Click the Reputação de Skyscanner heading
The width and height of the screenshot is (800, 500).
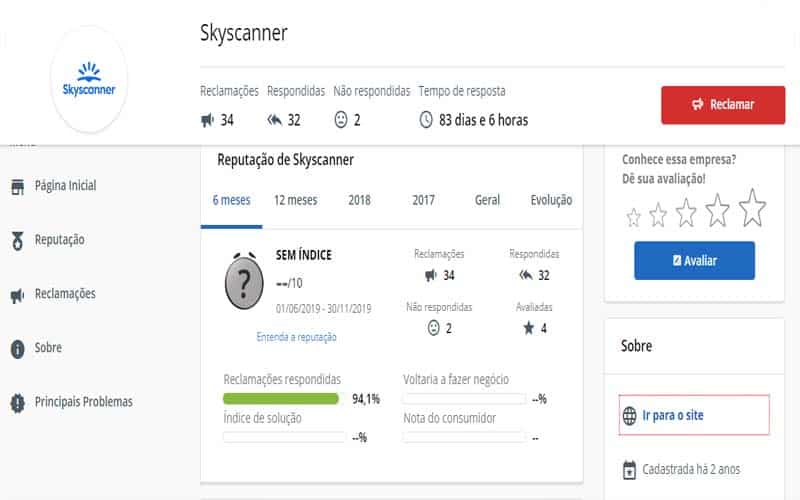pos(286,160)
